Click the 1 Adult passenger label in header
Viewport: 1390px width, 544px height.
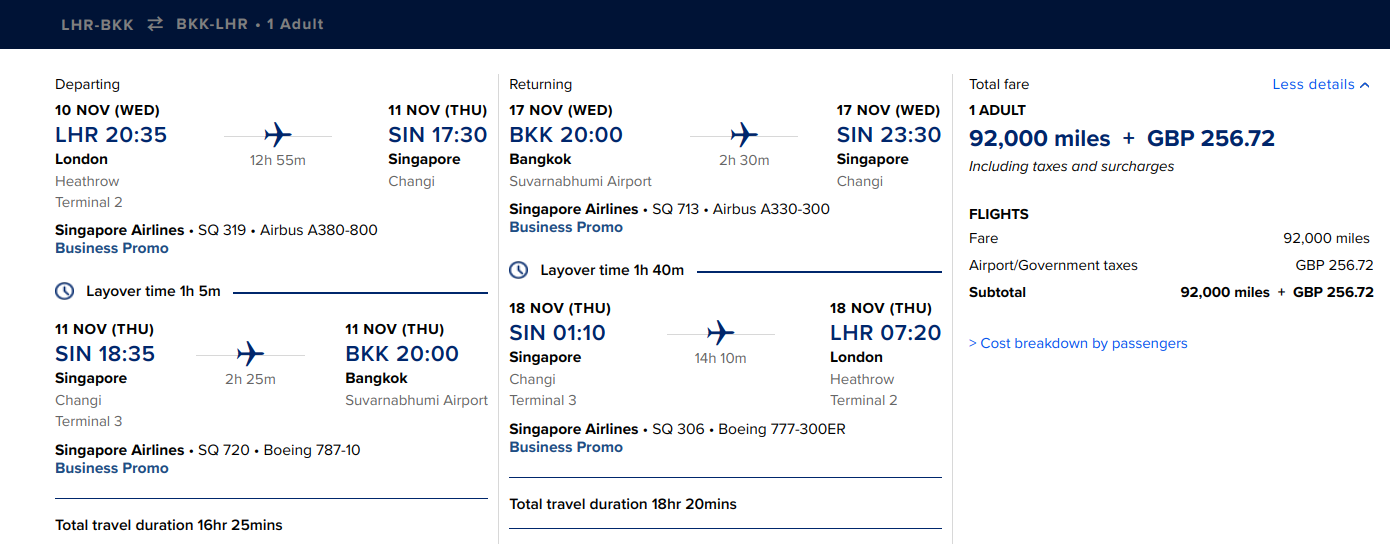tap(295, 24)
